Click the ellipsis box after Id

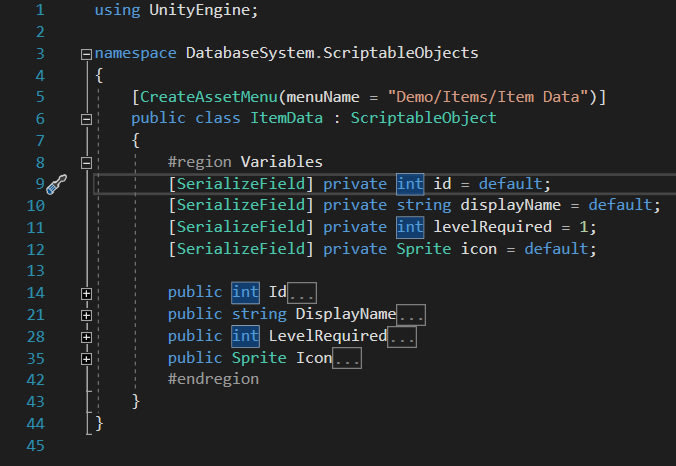(x=302, y=293)
